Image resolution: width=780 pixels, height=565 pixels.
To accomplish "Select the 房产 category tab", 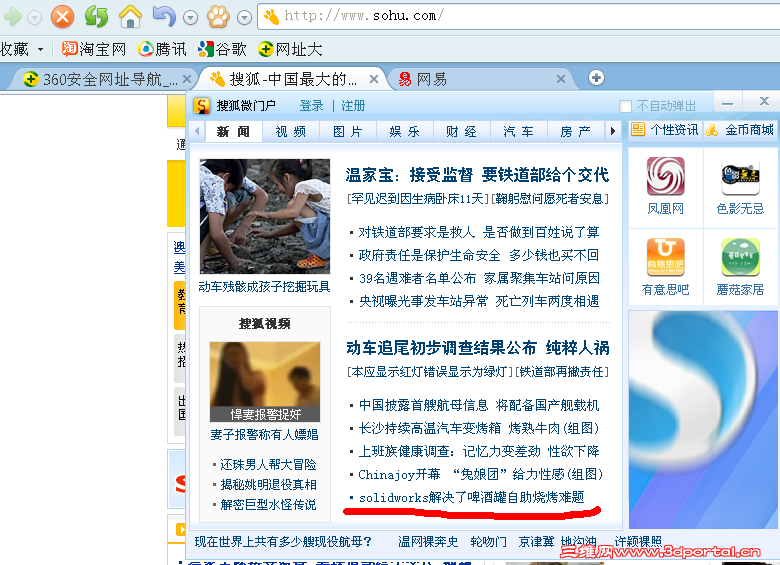I will coord(576,131).
